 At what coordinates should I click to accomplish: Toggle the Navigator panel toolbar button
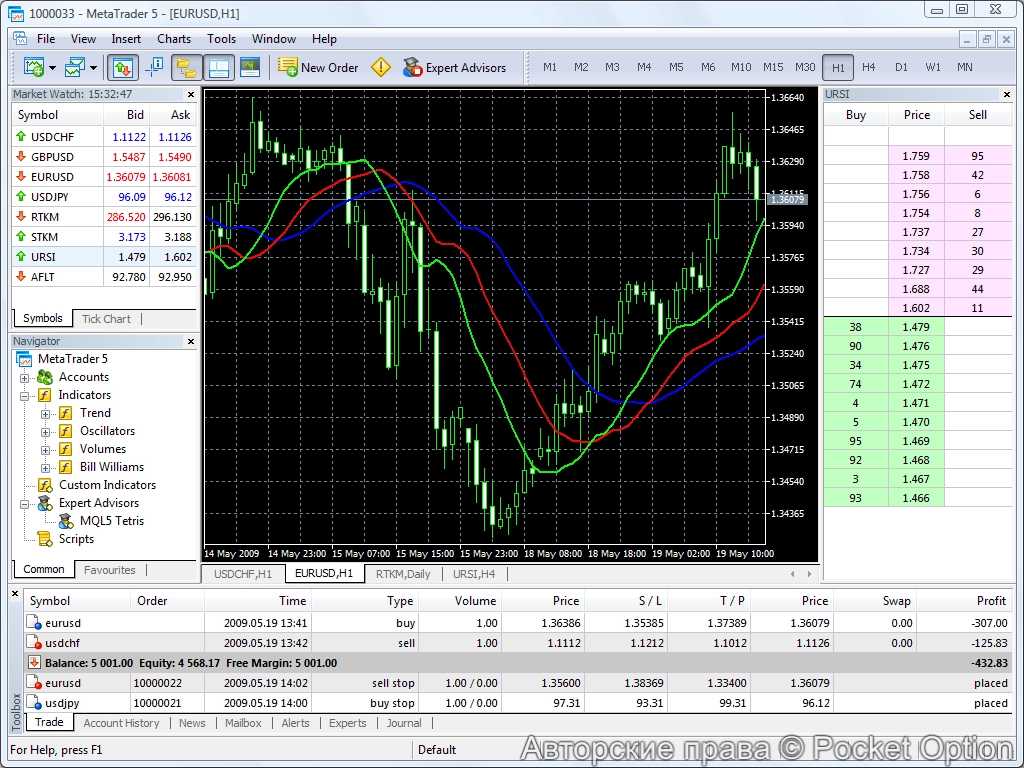click(x=186, y=68)
